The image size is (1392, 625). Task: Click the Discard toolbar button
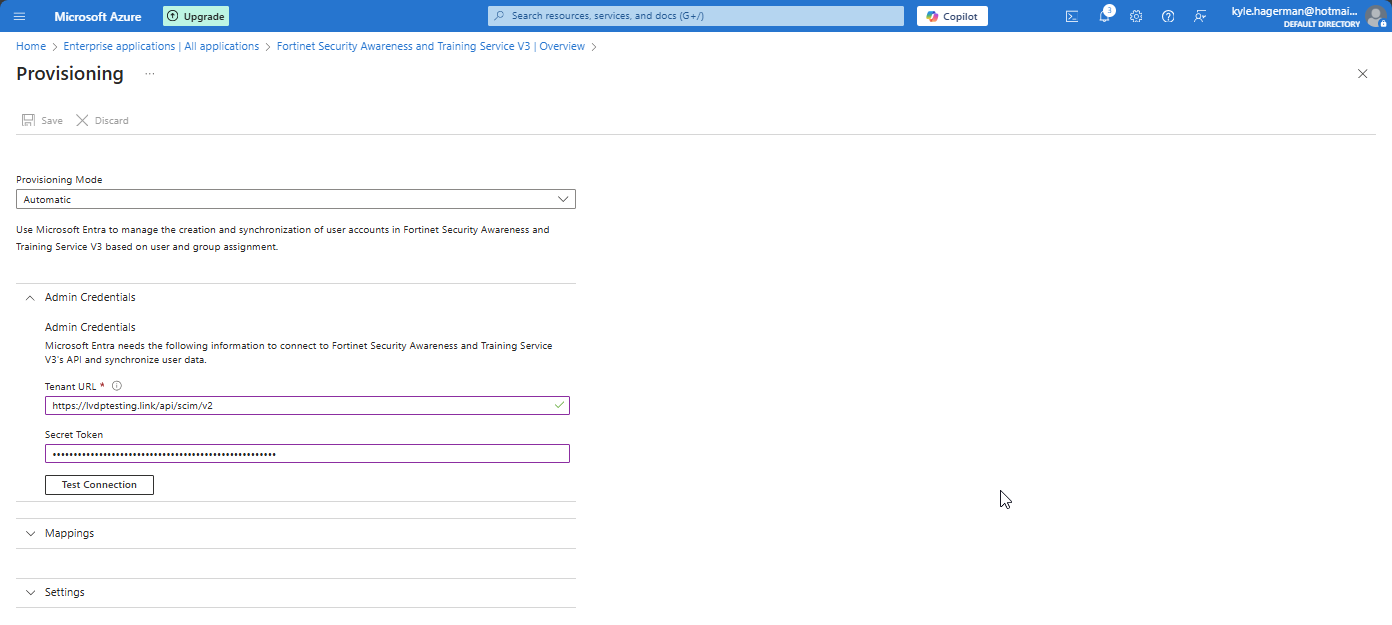tap(102, 120)
